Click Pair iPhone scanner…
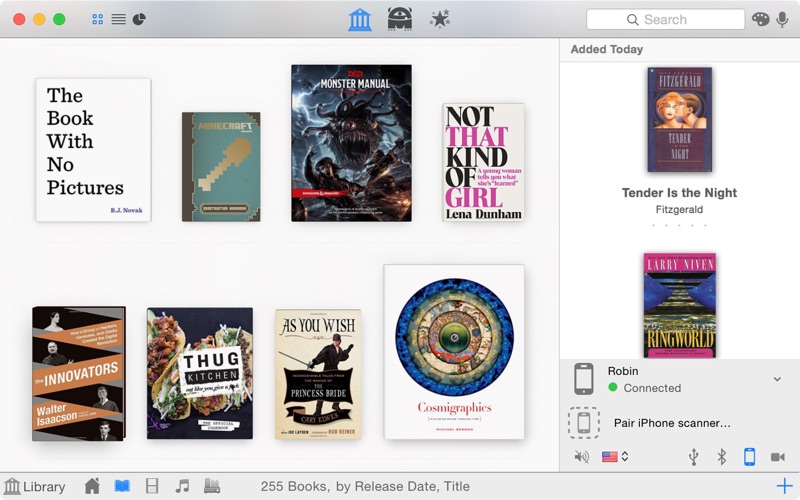800x500 pixels. click(x=672, y=423)
